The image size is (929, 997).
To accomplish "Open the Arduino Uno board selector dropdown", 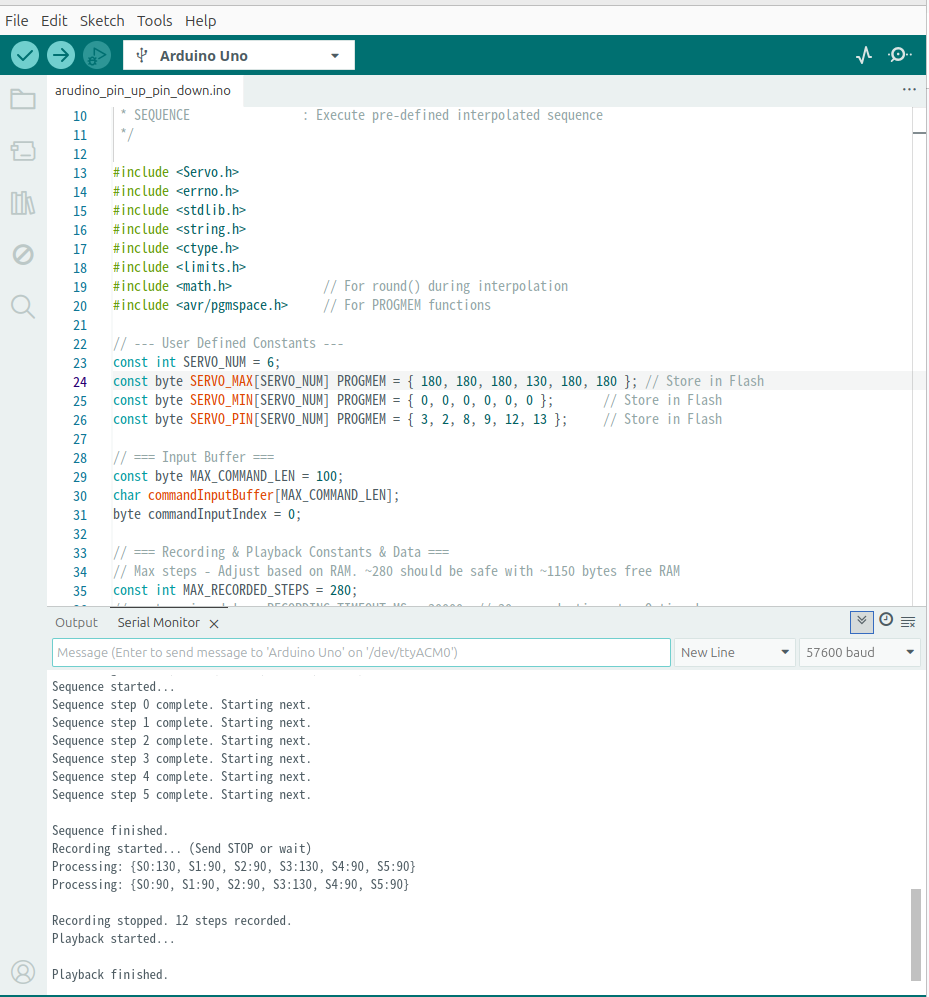I will point(238,55).
